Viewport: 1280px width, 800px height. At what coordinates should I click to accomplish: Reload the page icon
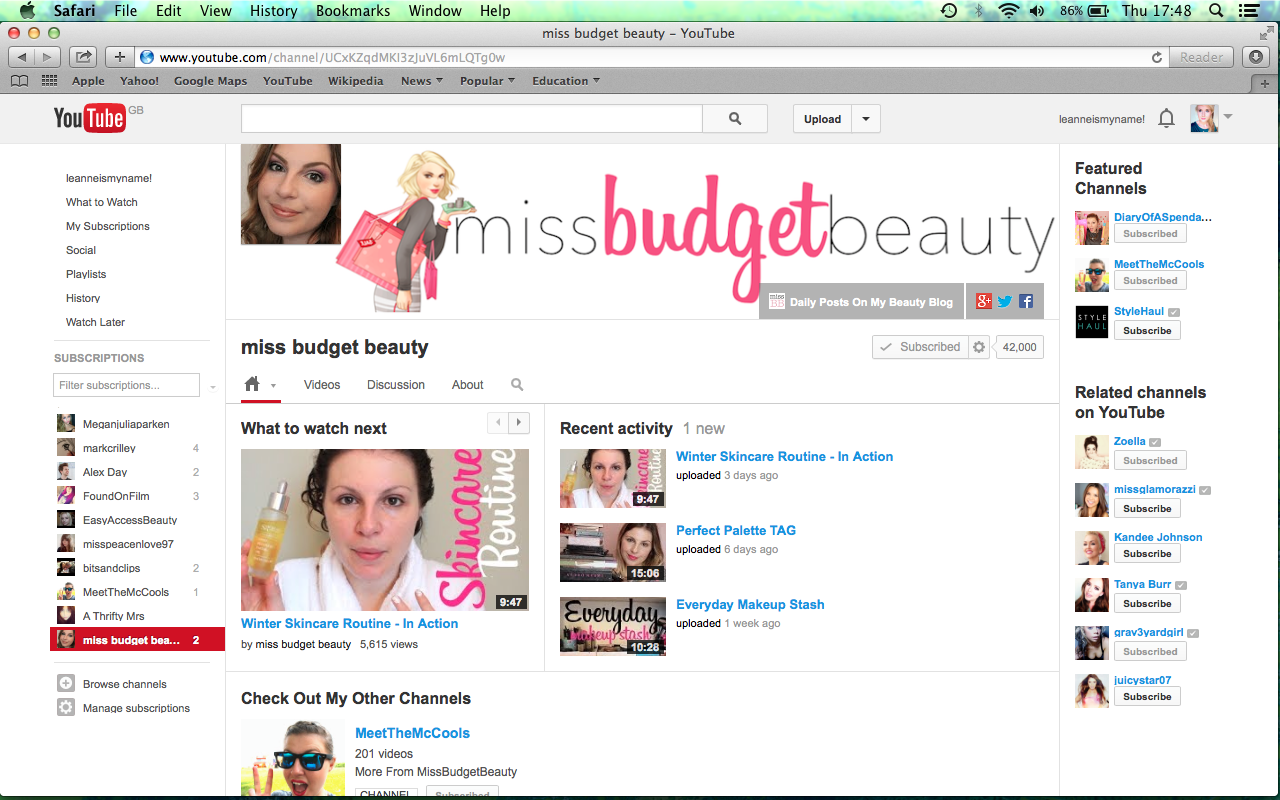click(x=1157, y=58)
